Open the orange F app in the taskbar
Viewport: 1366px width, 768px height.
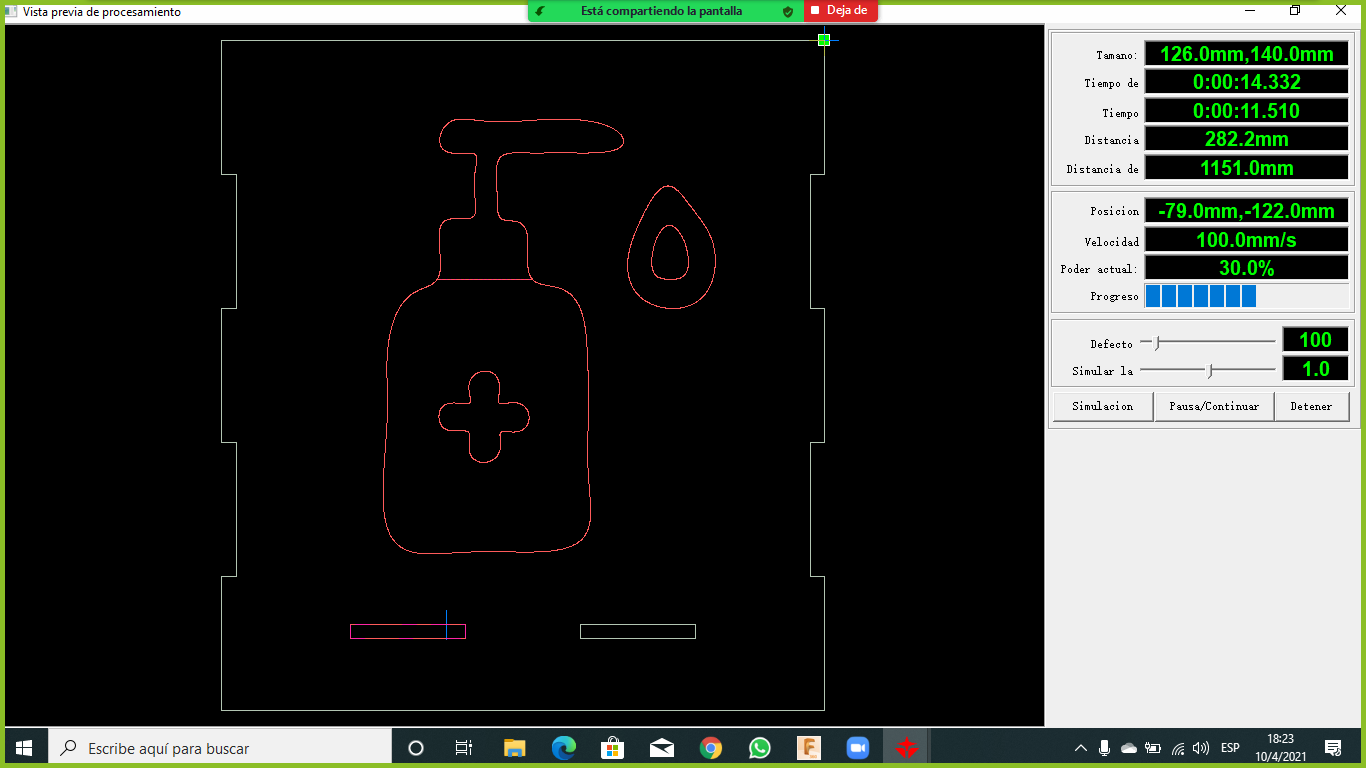[x=809, y=748]
